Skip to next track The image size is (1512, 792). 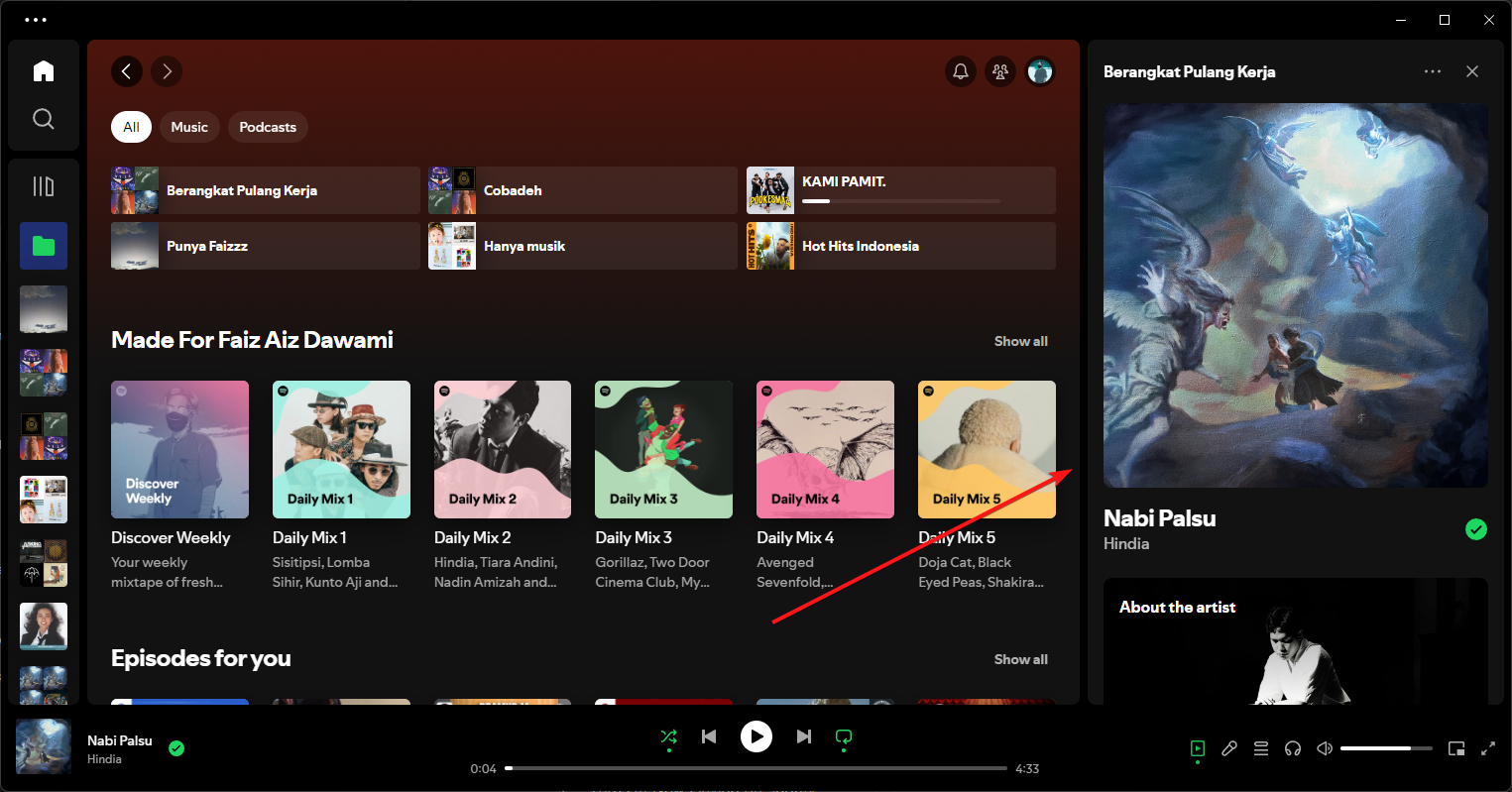pos(804,736)
